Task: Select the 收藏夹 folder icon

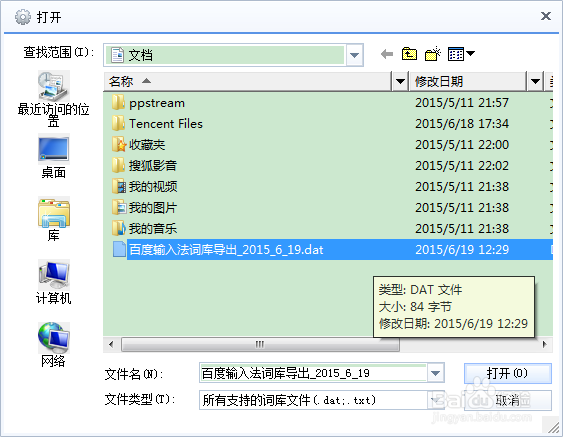Action: point(118,145)
